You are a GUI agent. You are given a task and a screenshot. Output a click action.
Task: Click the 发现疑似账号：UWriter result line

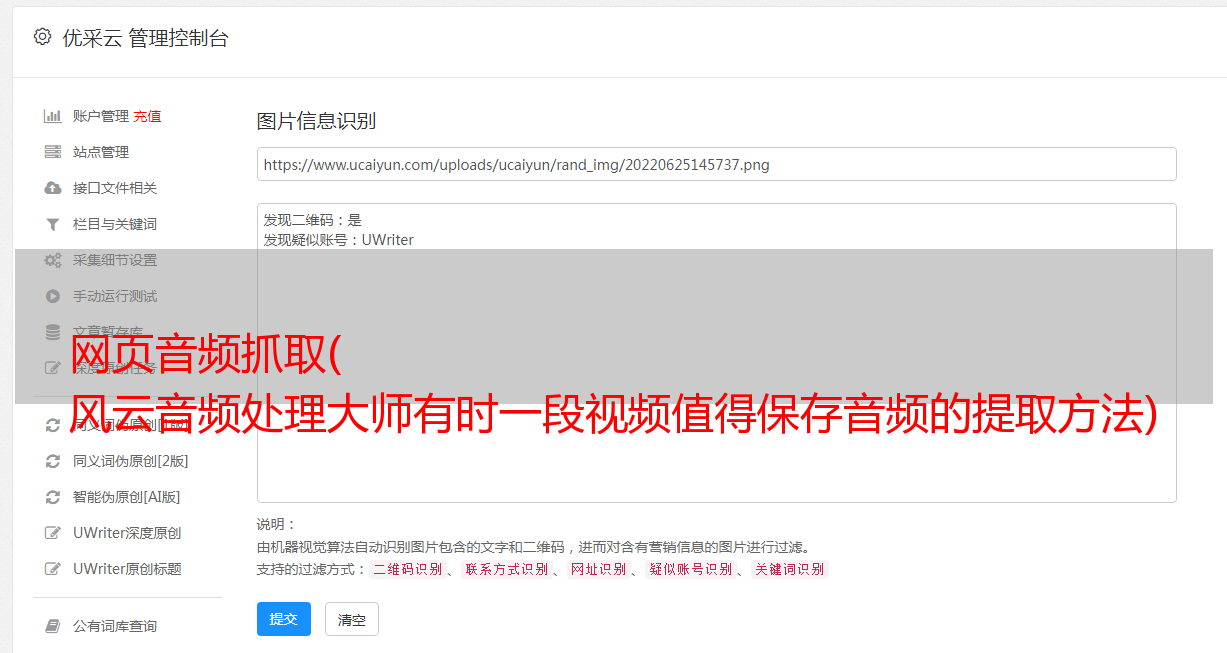click(x=338, y=240)
